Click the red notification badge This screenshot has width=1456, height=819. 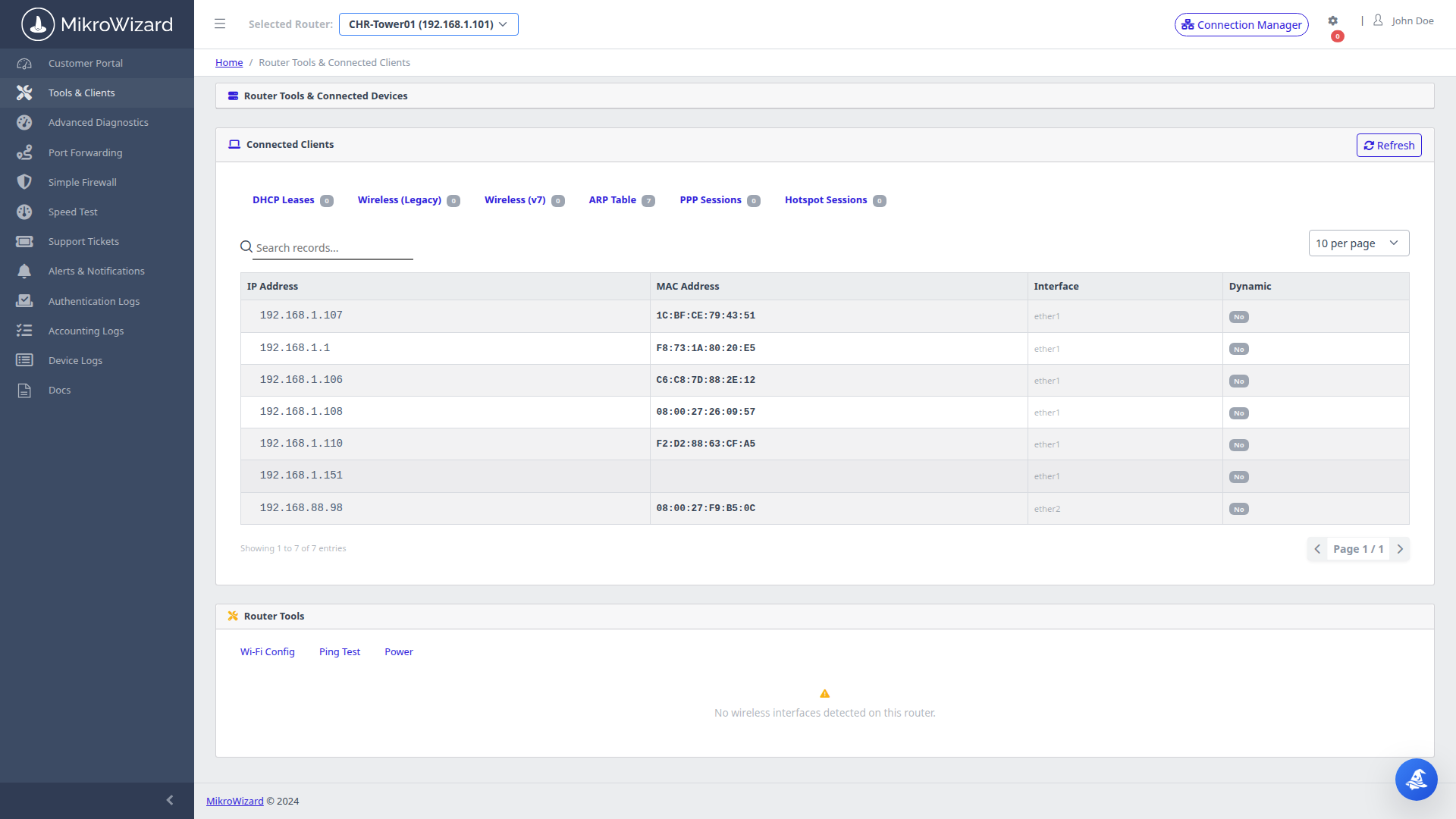(1338, 36)
